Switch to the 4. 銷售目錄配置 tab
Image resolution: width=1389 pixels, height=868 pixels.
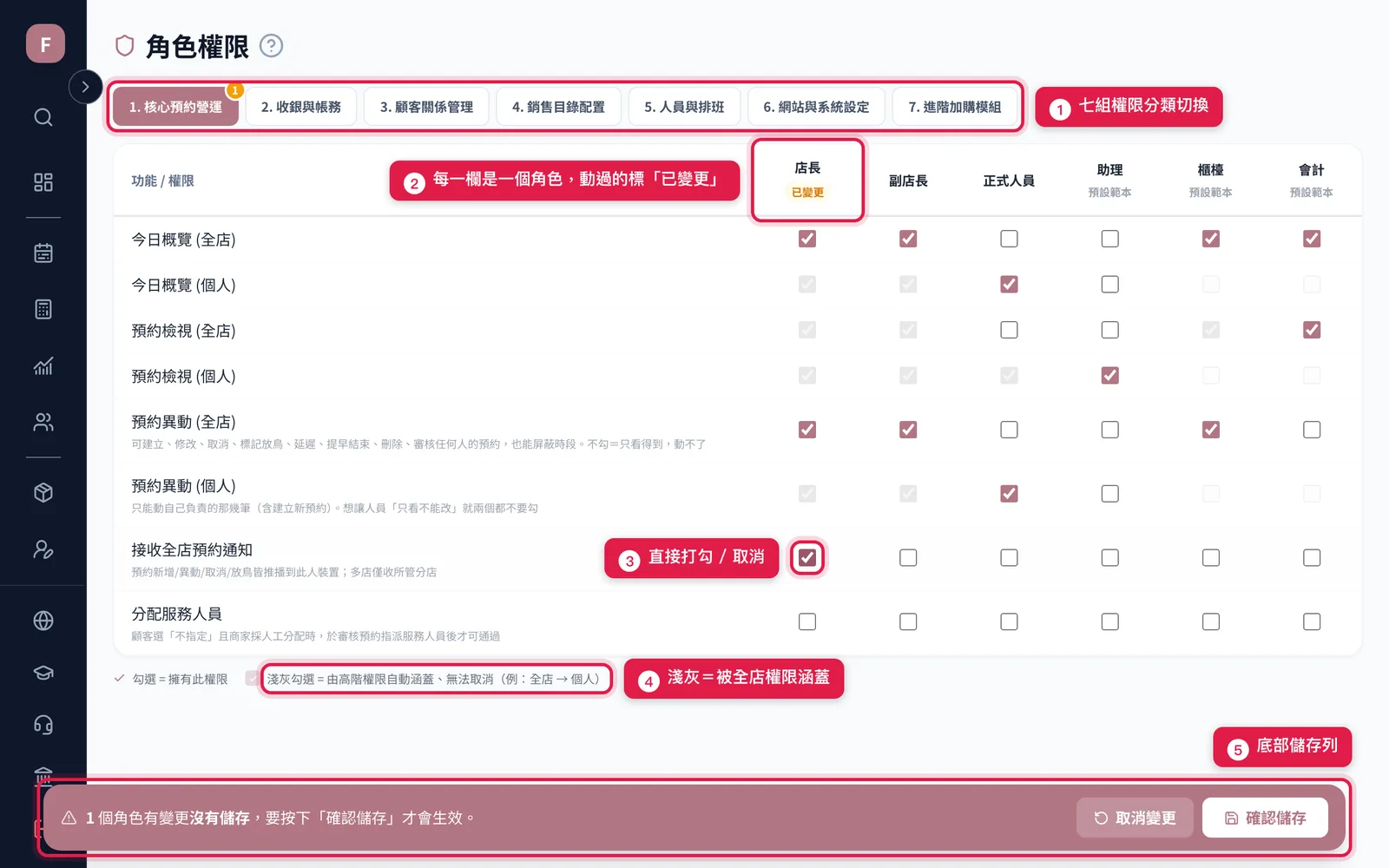pyautogui.click(x=558, y=107)
